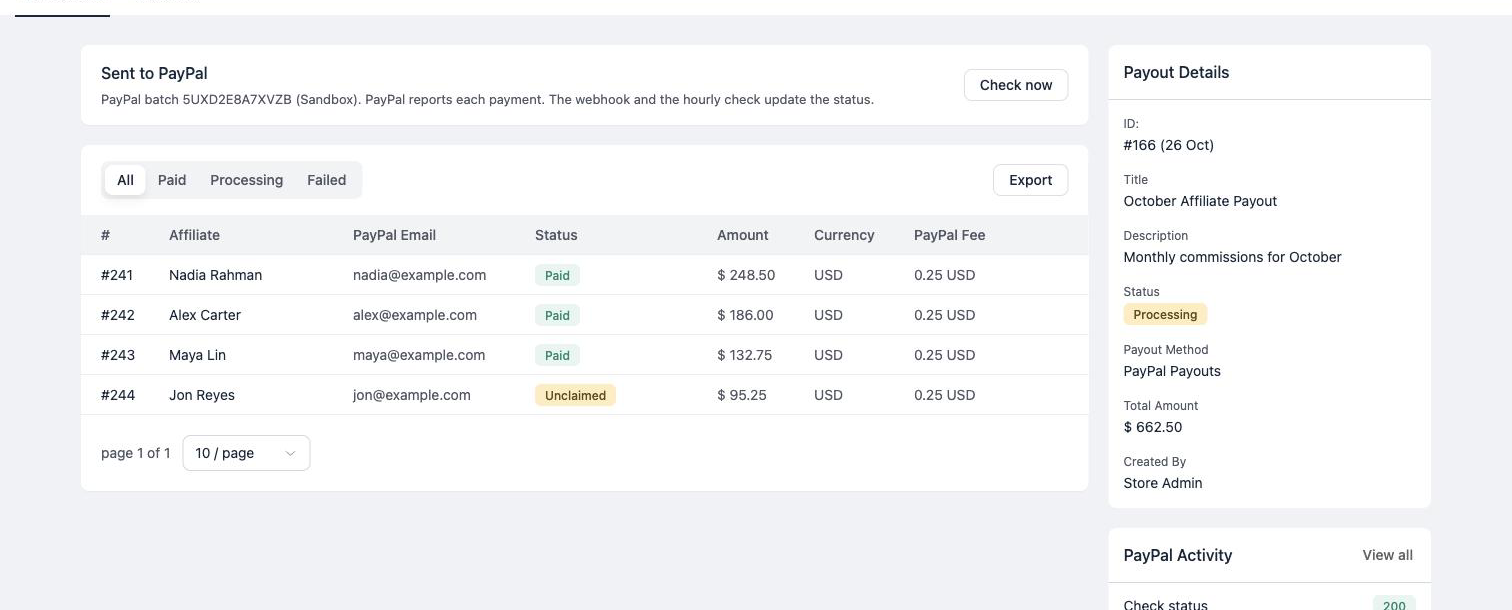The height and width of the screenshot is (610, 1512).
Task: Click the Check status activity entry
Action: 1165,604
